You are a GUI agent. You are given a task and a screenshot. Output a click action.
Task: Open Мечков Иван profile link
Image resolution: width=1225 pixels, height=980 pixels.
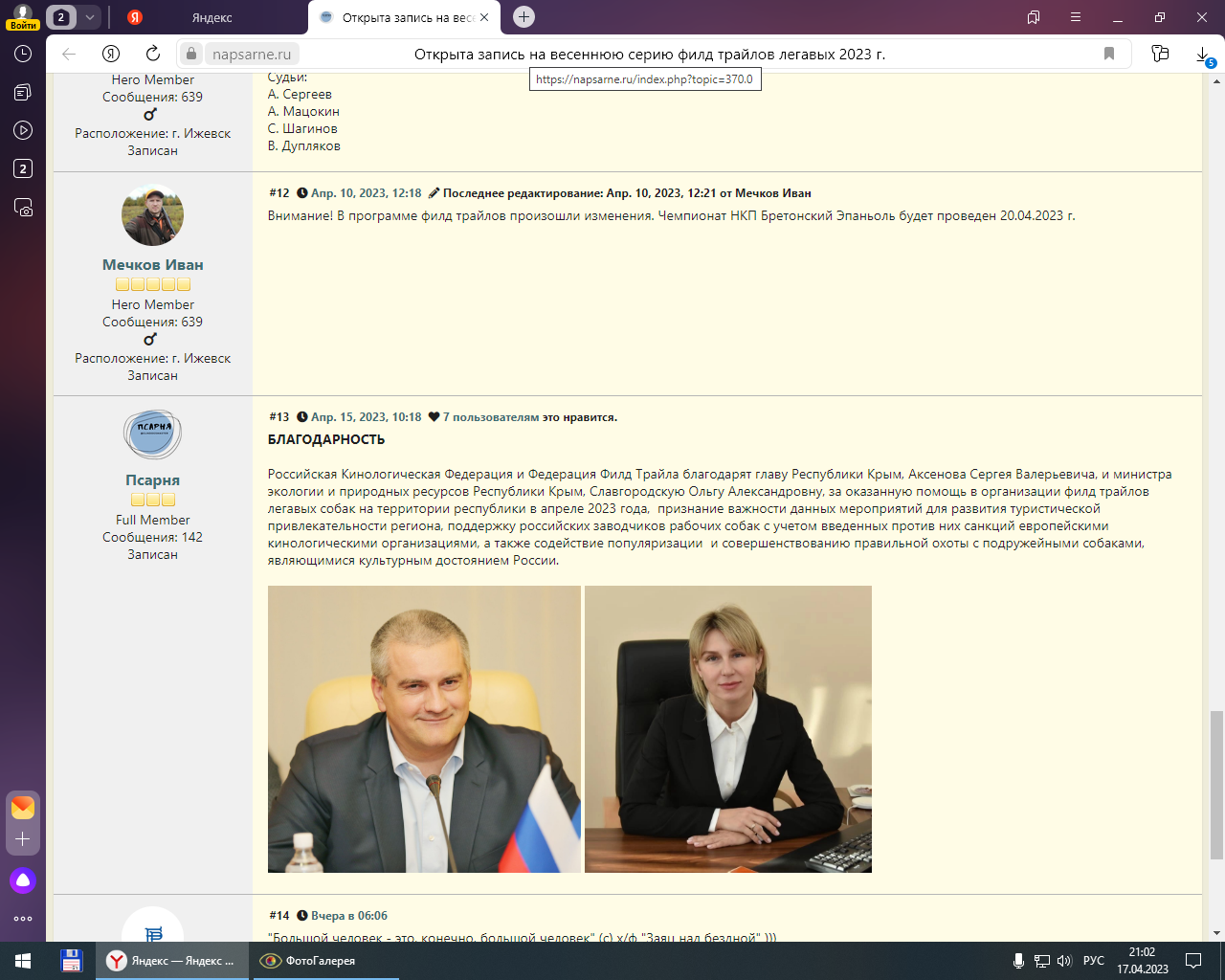[x=152, y=265]
